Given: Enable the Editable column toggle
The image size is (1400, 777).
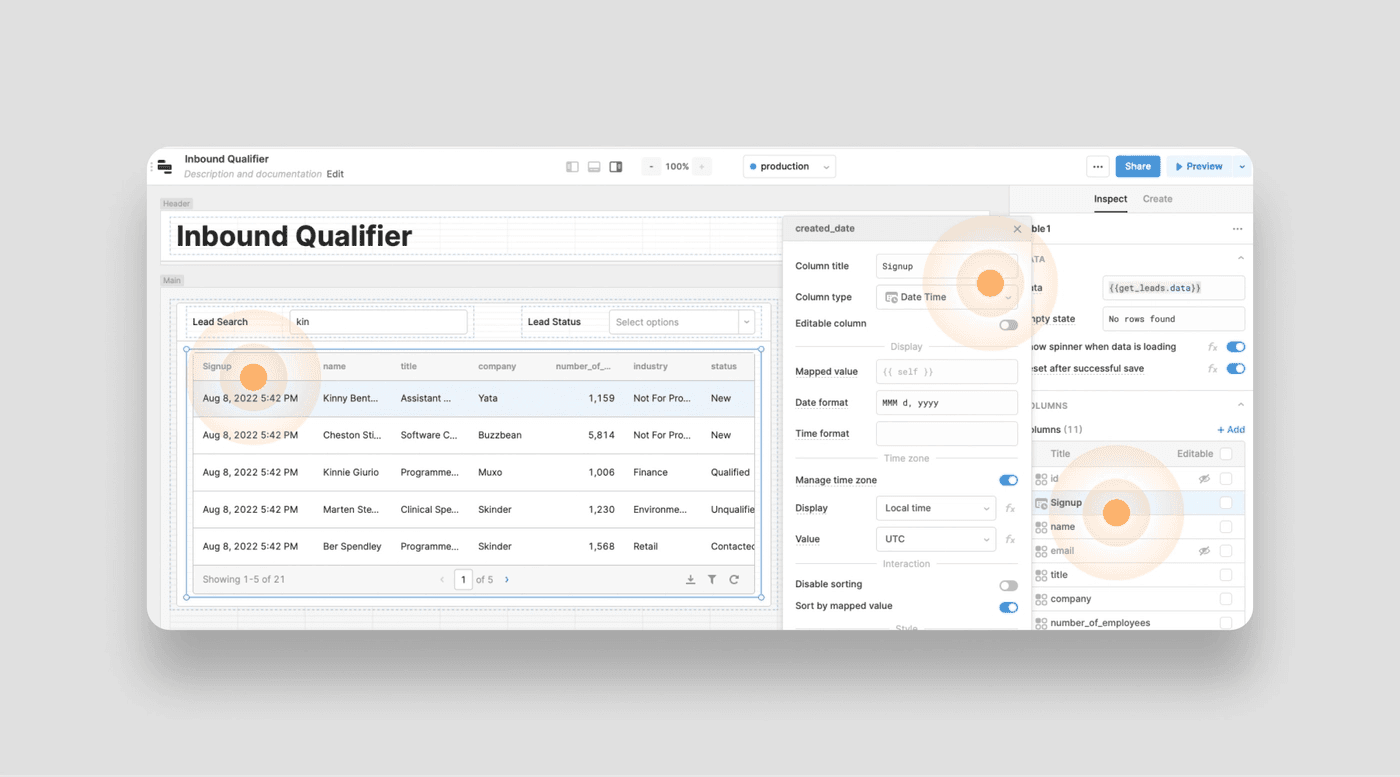Looking at the screenshot, I should point(1008,325).
